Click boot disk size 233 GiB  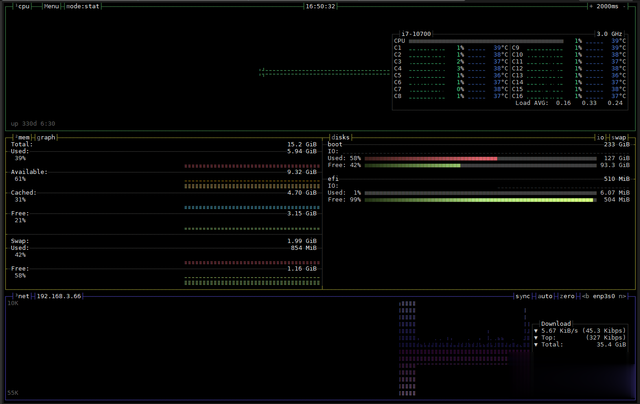point(617,144)
